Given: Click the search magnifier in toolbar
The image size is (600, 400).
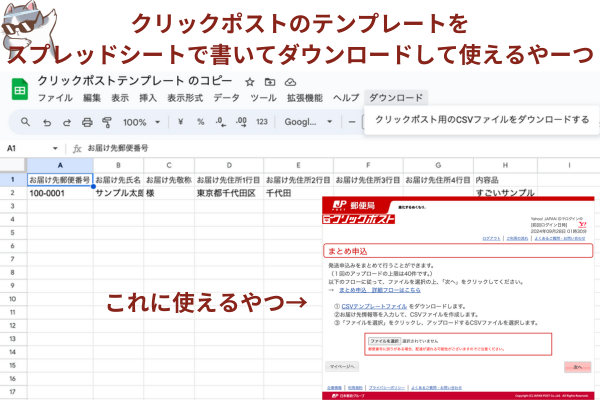Looking at the screenshot, I should tap(25, 122).
